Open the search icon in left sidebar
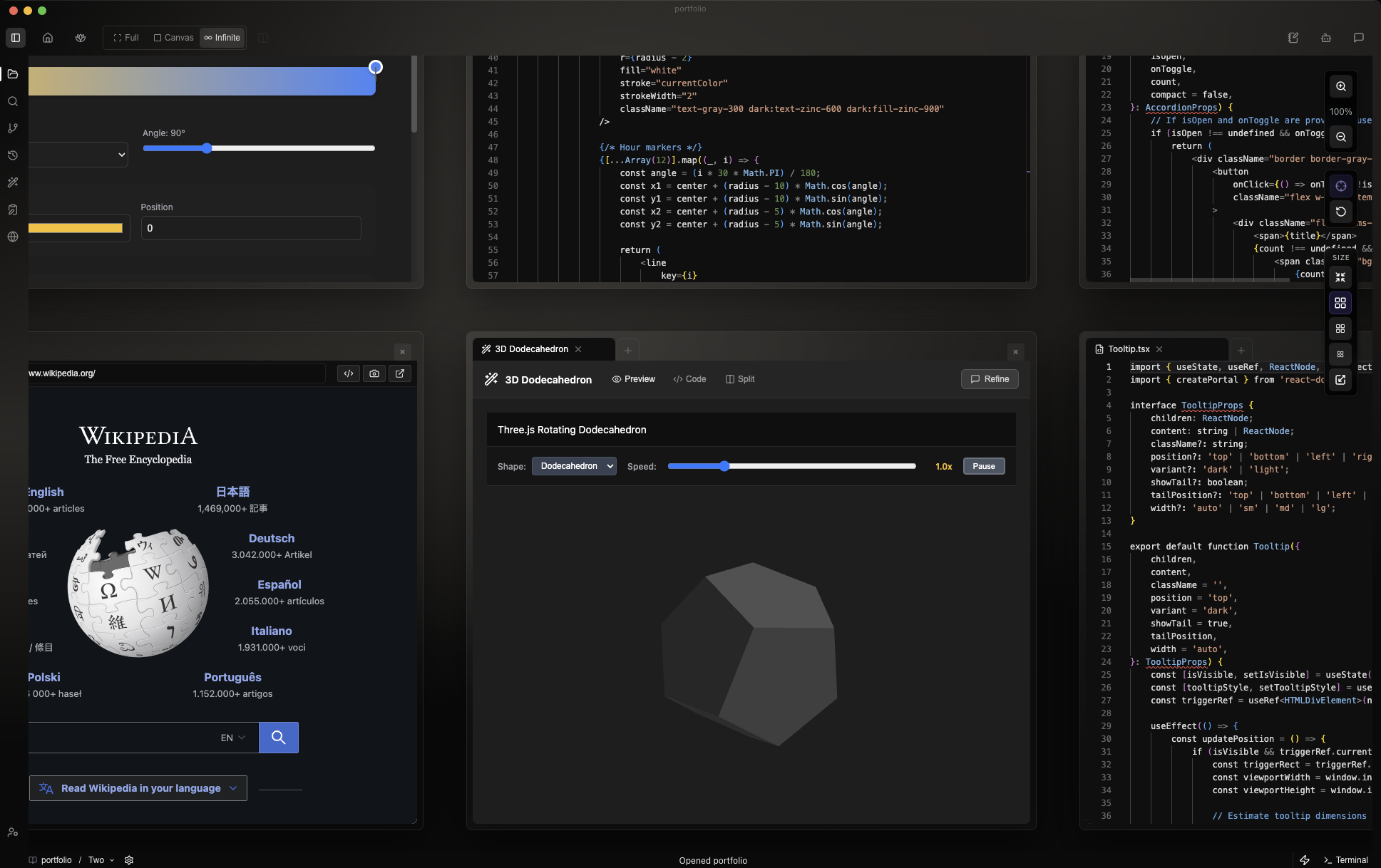The height and width of the screenshot is (868, 1381). 13,101
